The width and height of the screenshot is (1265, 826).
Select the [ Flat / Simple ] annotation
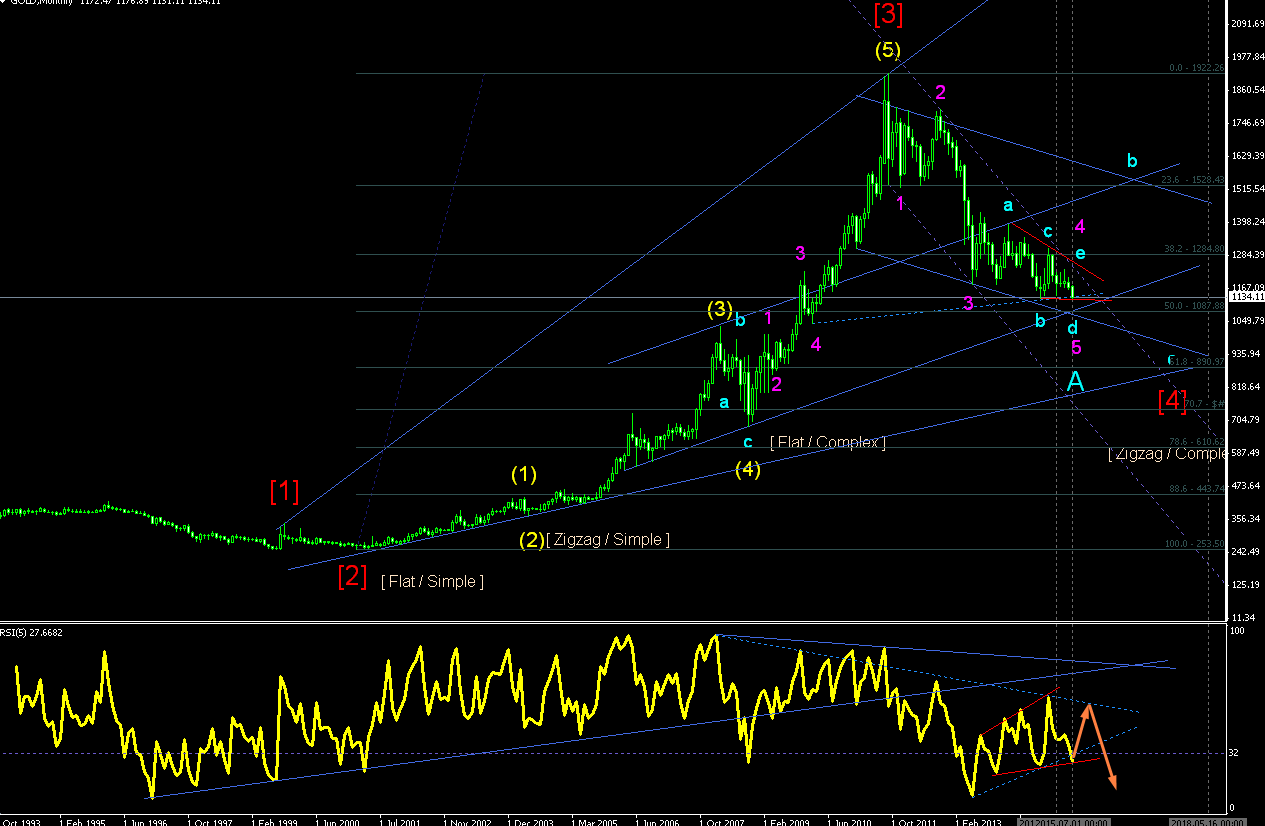pyautogui.click(x=432, y=581)
